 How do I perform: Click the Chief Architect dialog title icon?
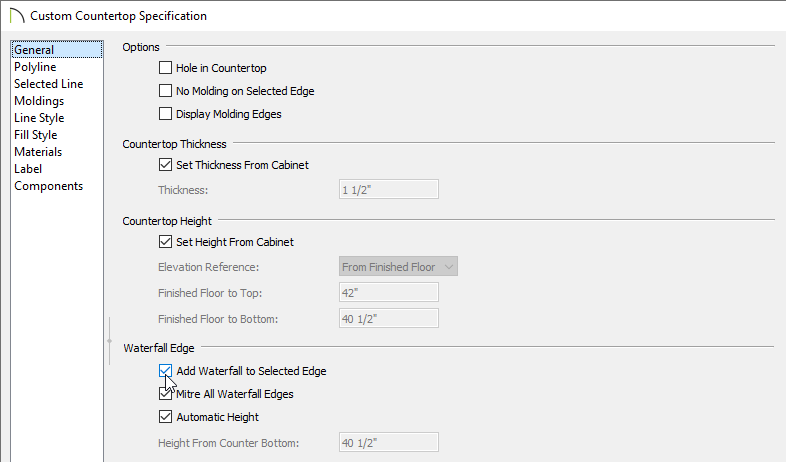17,16
